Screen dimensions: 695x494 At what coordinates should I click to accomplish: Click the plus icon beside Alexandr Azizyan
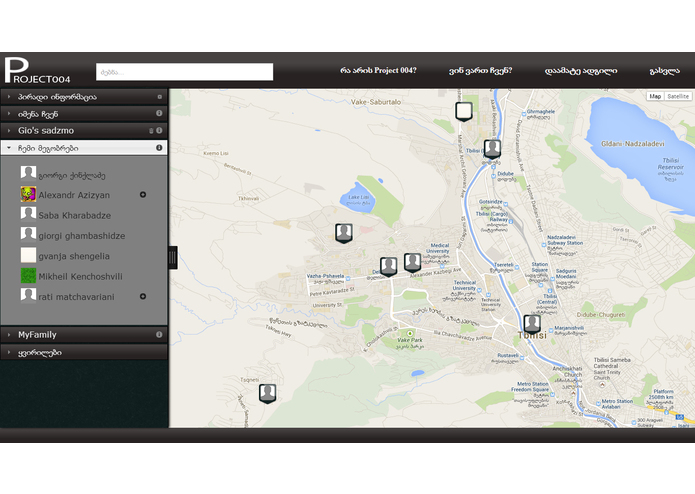click(143, 194)
